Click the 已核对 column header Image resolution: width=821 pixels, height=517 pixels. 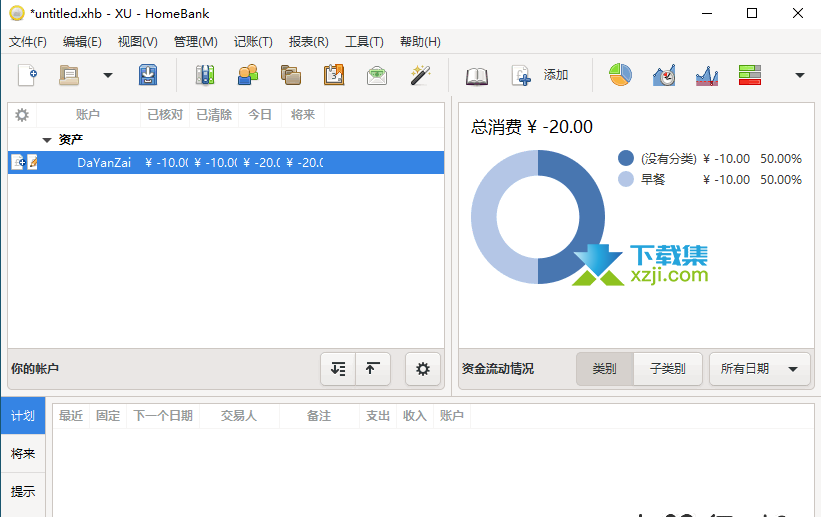coord(165,115)
